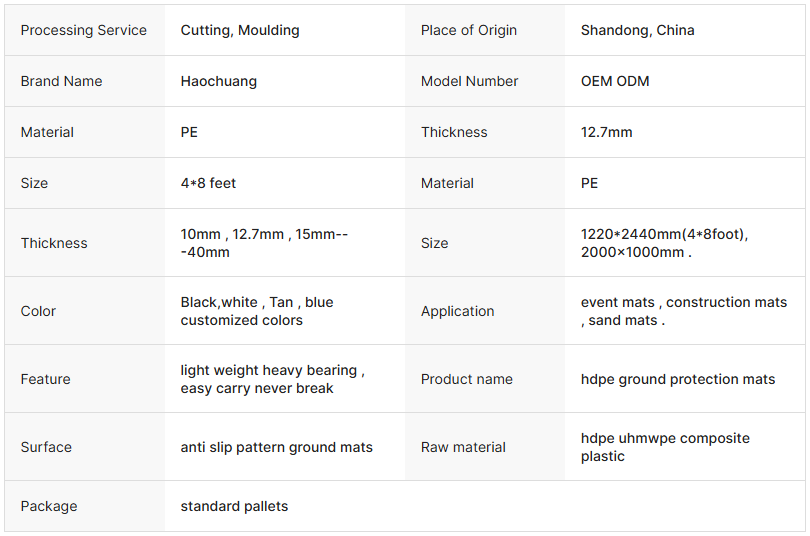
Task: Select the hdpe ground protection mats name
Action: [677, 379]
